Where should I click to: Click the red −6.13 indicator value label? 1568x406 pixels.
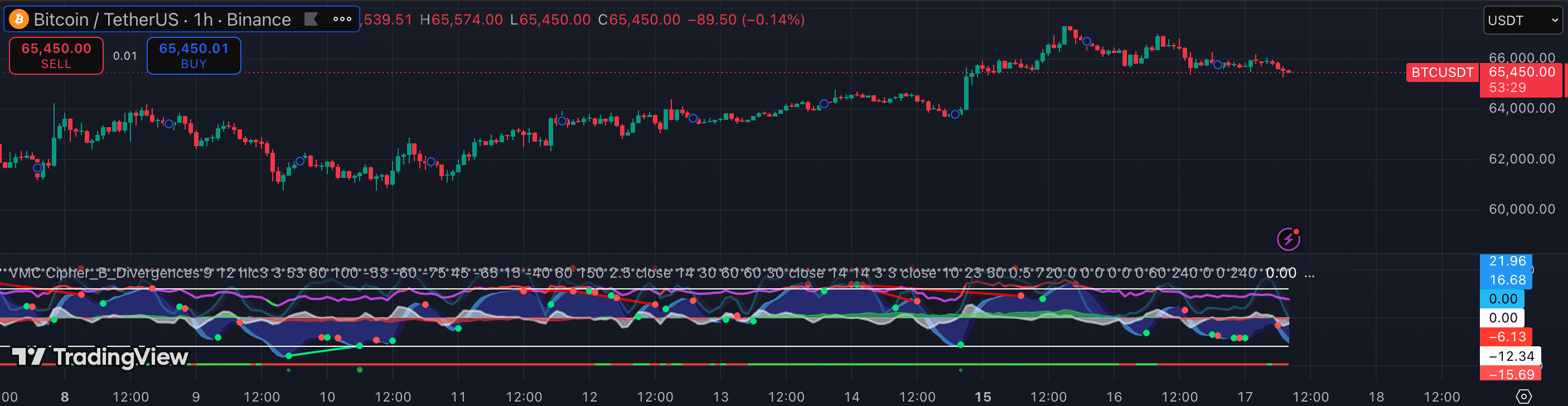1506,337
